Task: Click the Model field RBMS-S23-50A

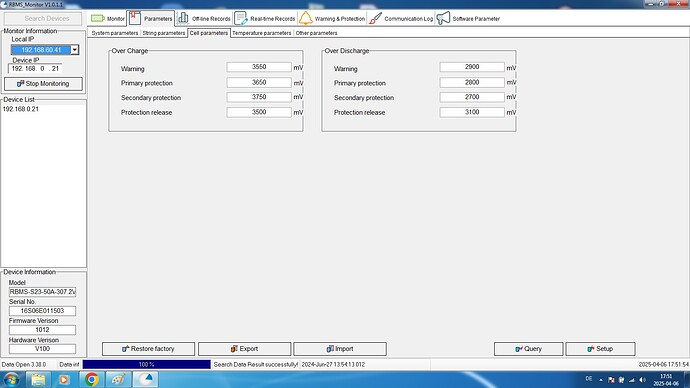Action: coord(42,292)
